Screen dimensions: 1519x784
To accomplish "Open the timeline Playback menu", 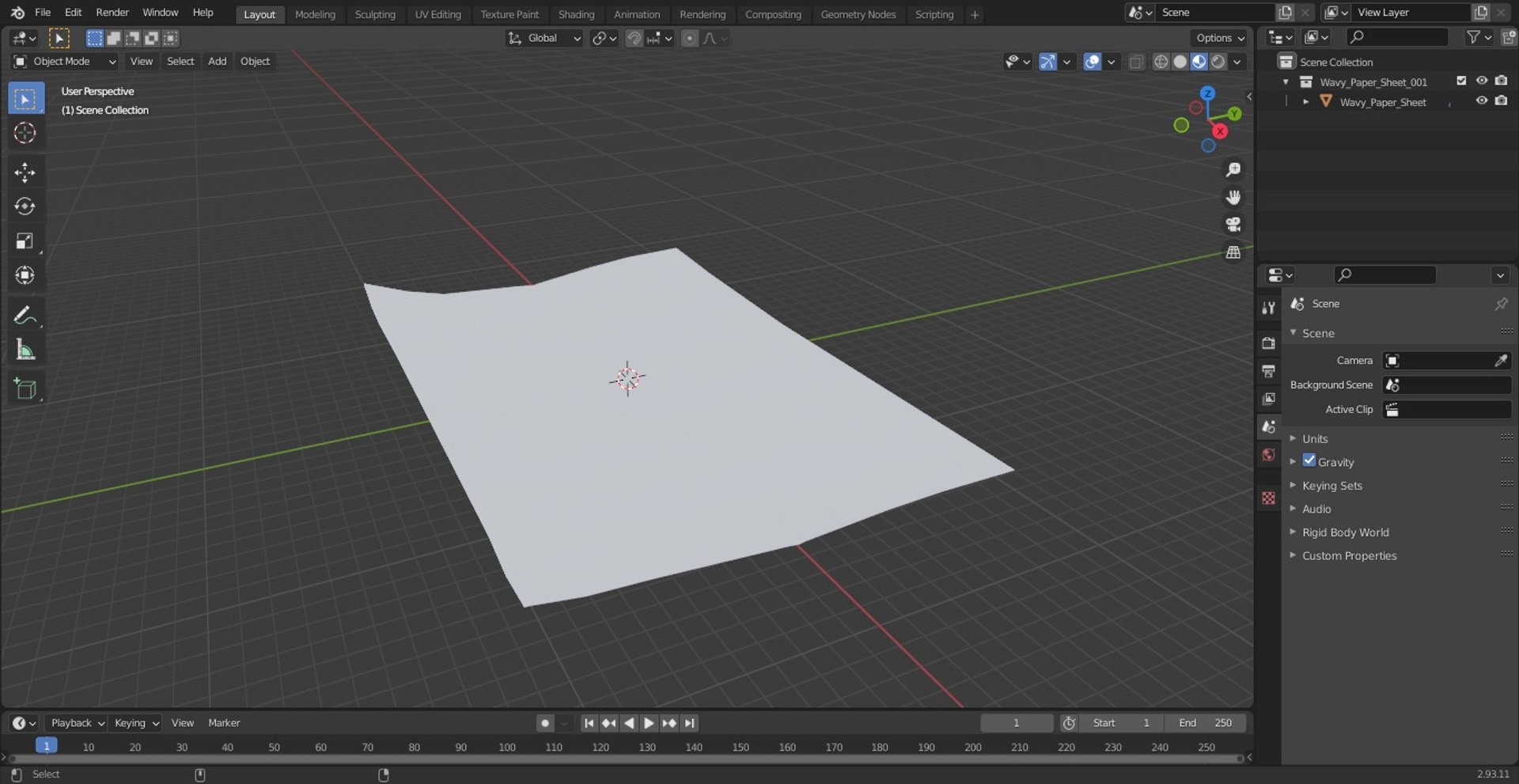I will pyautogui.click(x=77, y=723).
